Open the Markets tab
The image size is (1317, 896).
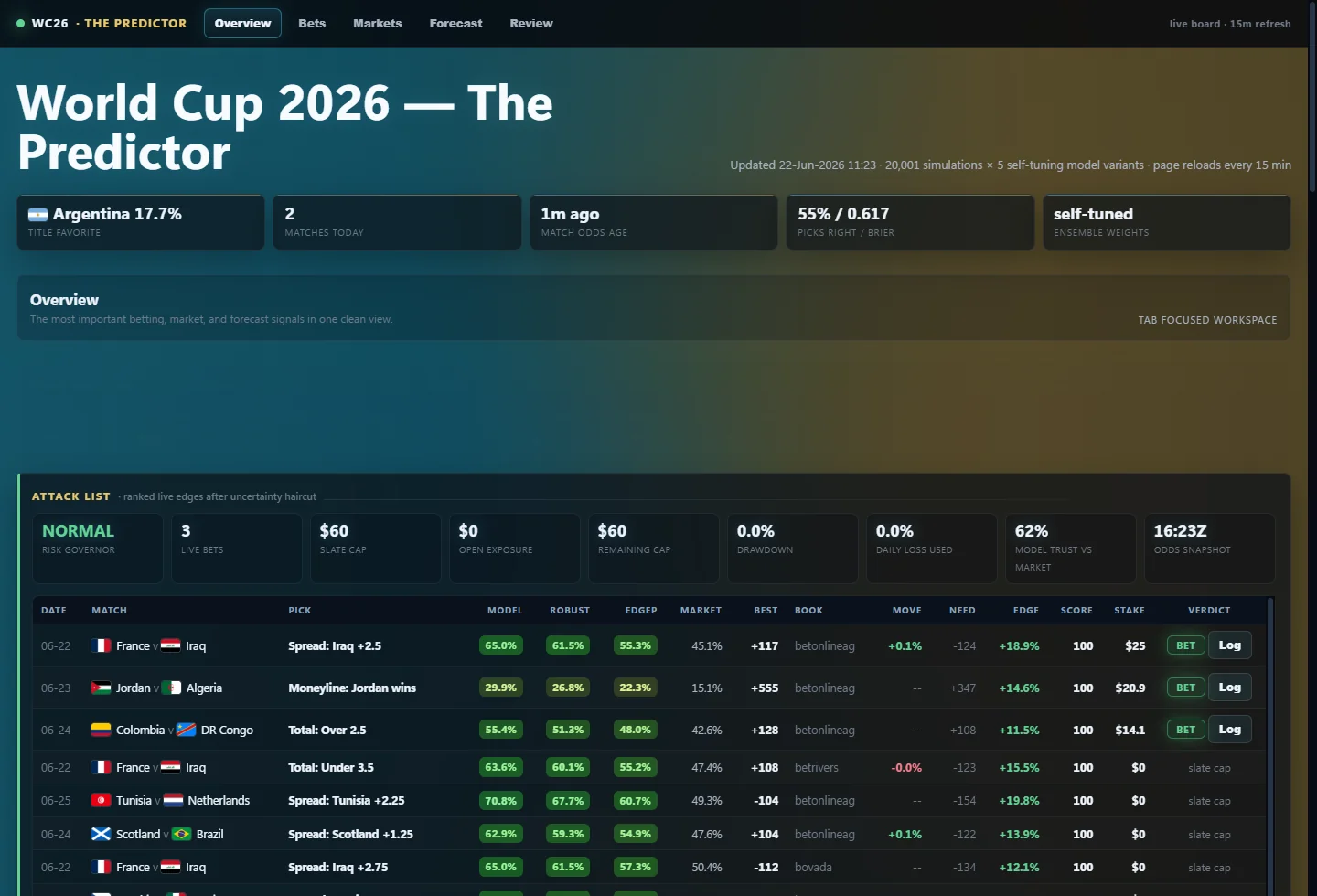[x=378, y=24]
